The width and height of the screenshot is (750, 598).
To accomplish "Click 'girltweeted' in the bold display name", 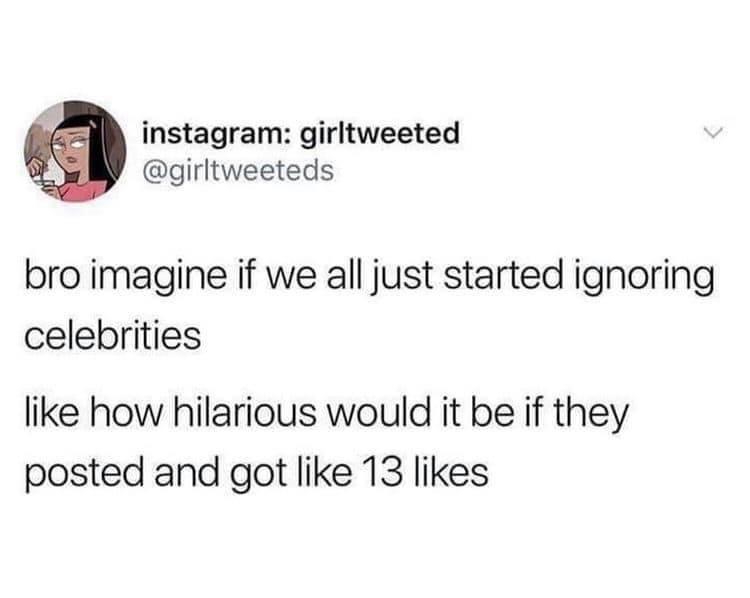I will tap(380, 133).
